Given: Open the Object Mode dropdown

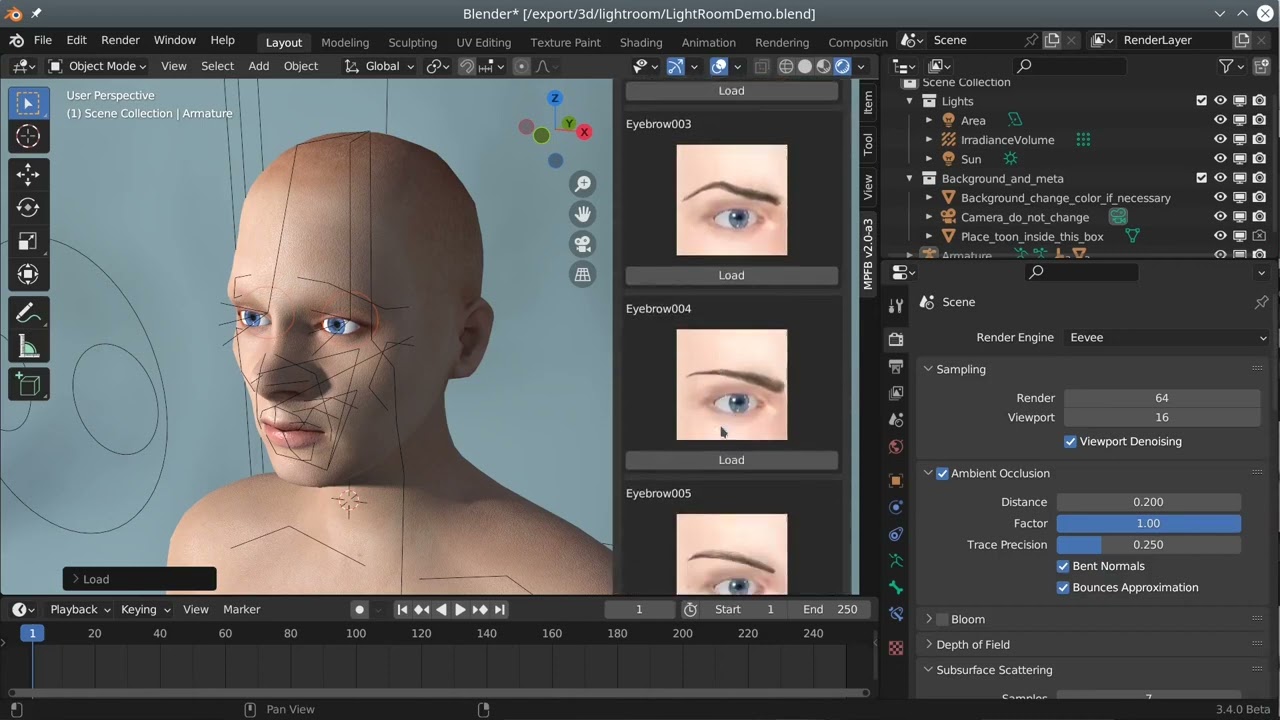Looking at the screenshot, I should click(98, 66).
